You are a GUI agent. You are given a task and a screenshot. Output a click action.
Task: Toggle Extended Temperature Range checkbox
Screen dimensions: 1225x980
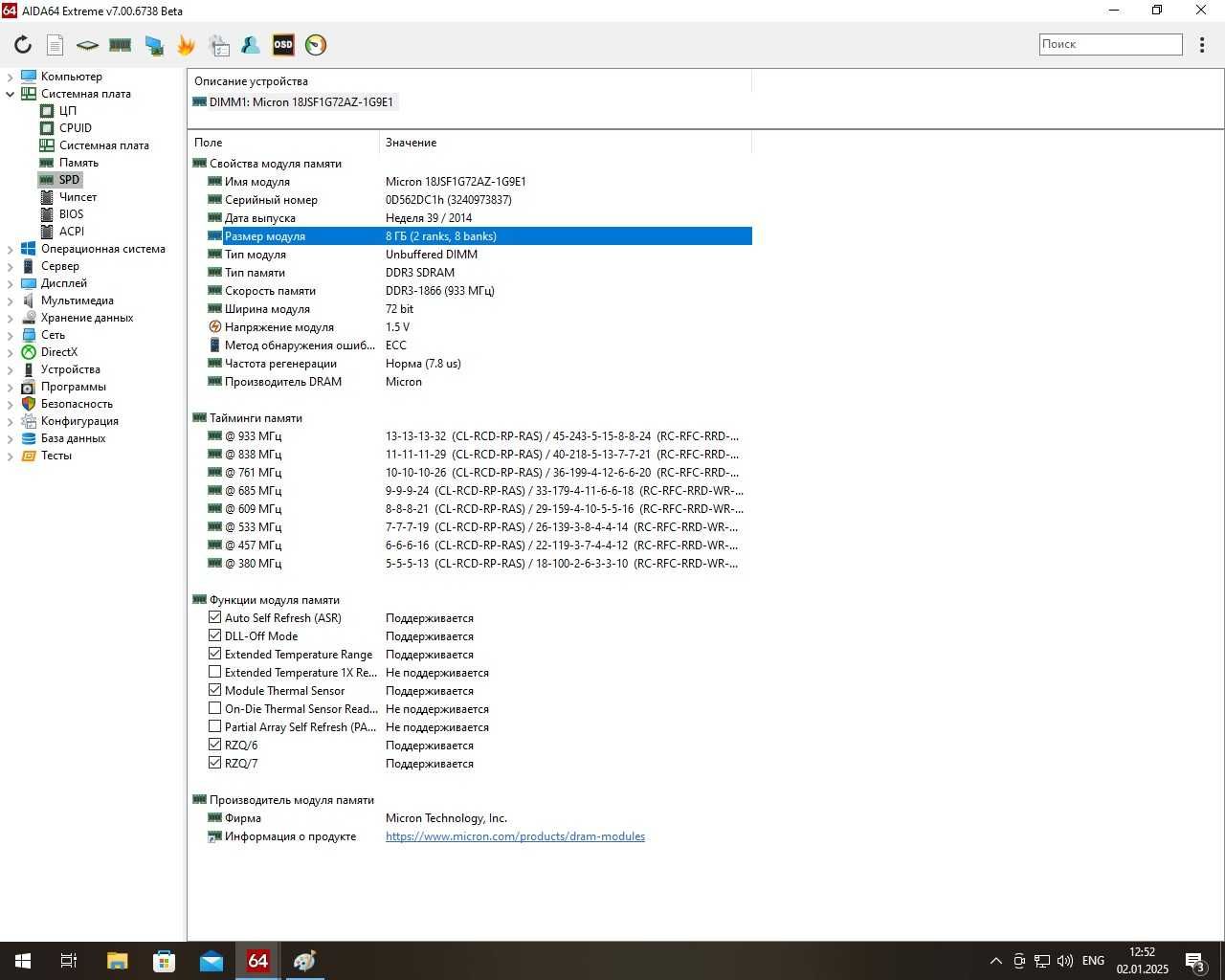[x=214, y=654]
